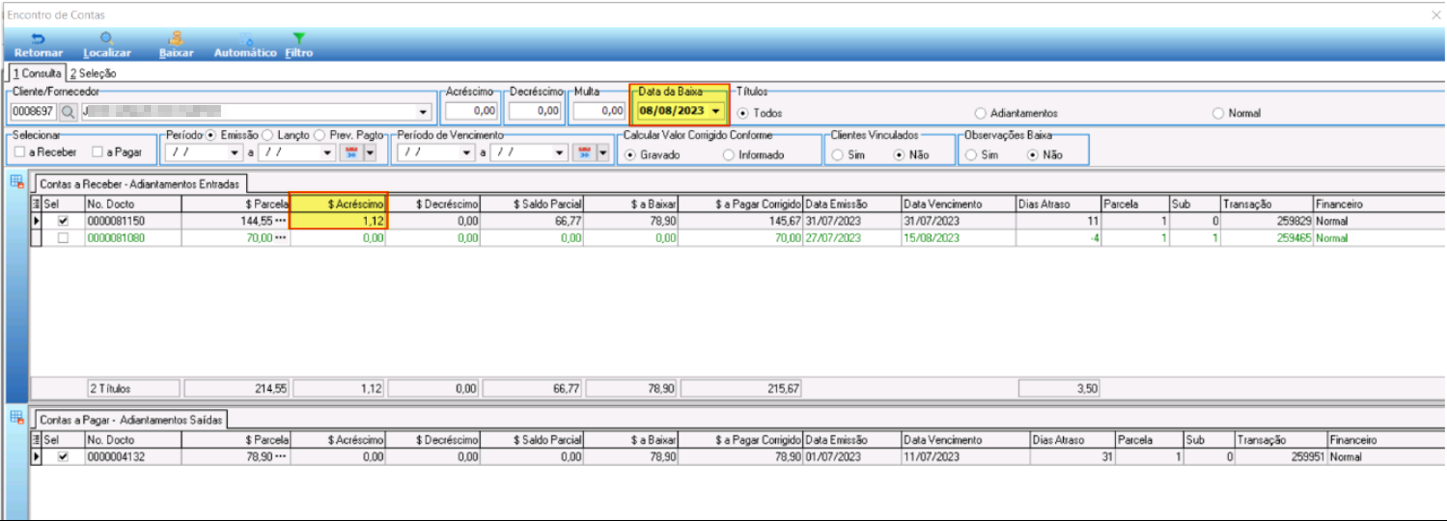Viewport: 1447px width, 521px height.
Task: Click into the Multa value field
Action: click(x=599, y=112)
